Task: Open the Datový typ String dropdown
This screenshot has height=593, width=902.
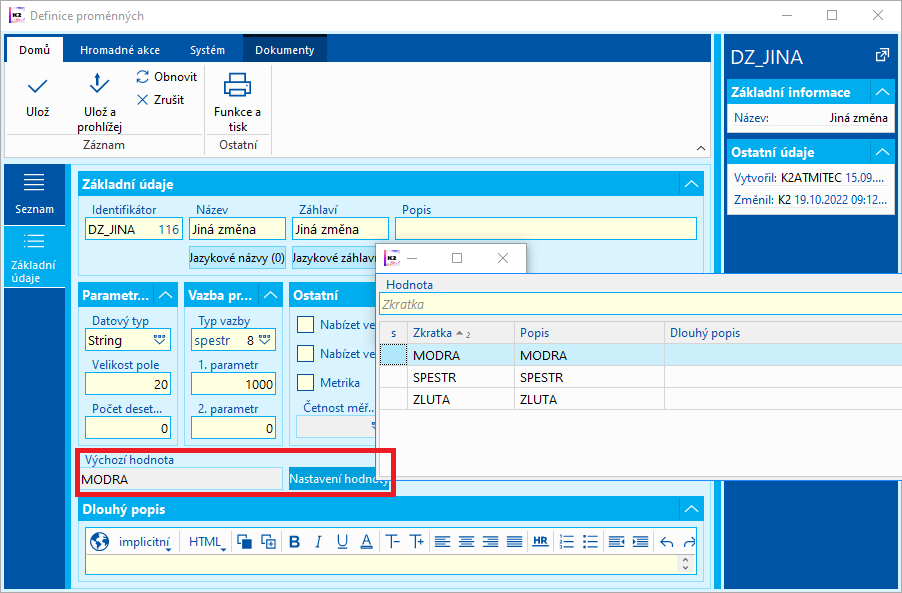Action: 160,341
